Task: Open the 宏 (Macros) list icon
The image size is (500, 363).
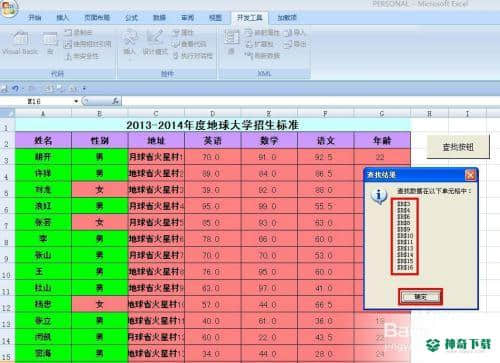Action: click(x=50, y=43)
